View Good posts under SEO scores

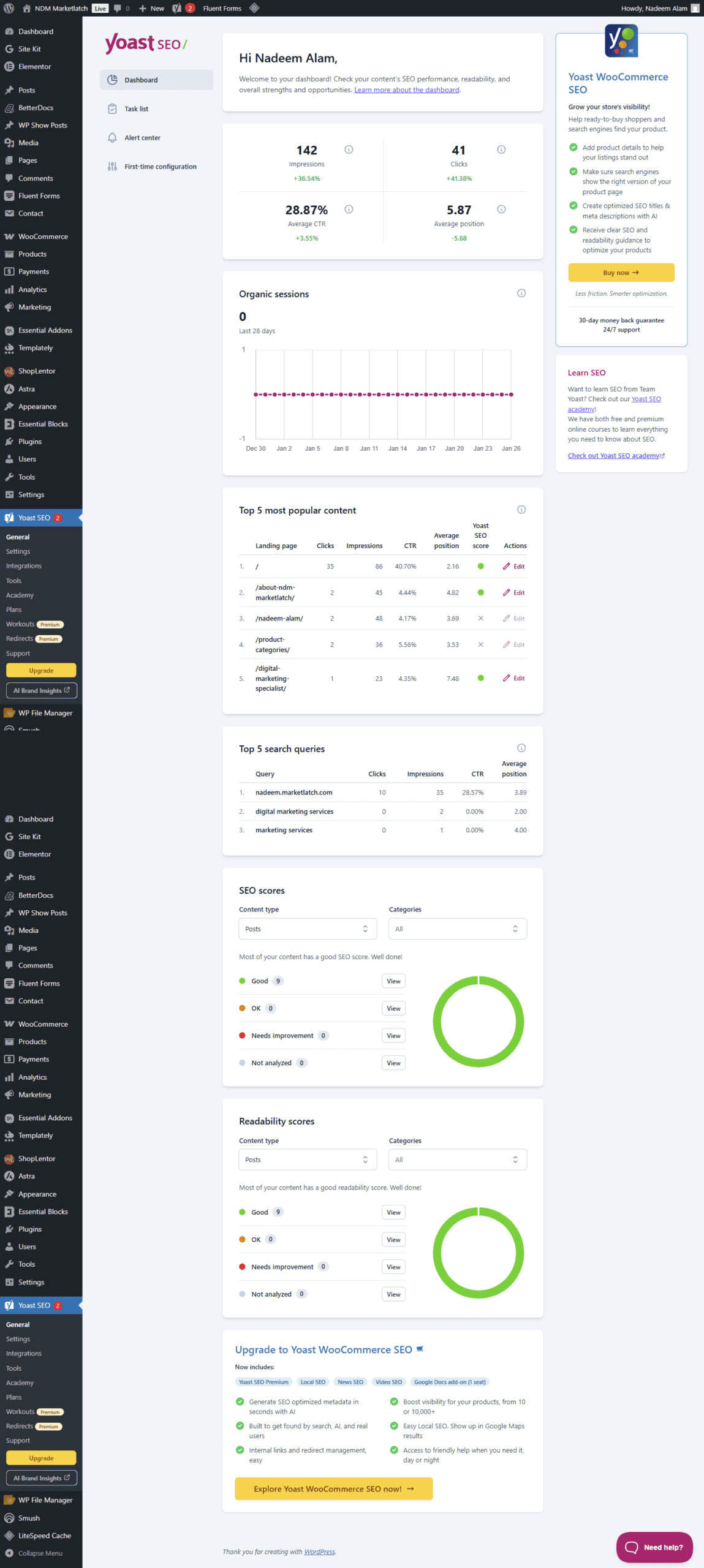tap(393, 981)
